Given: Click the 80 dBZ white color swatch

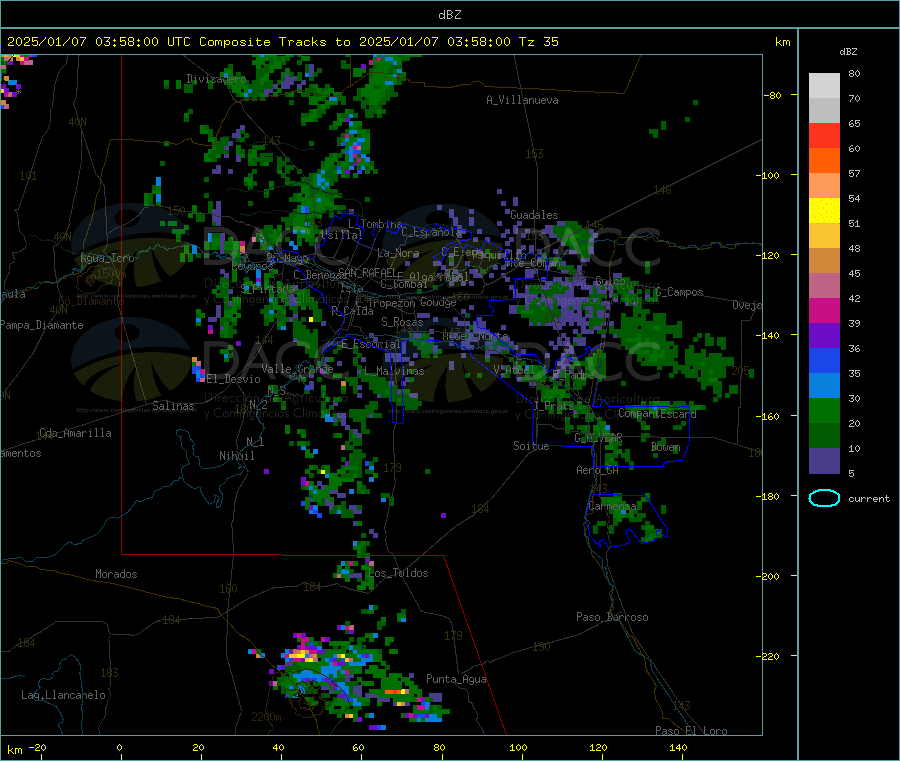Looking at the screenshot, I should pyautogui.click(x=824, y=86).
